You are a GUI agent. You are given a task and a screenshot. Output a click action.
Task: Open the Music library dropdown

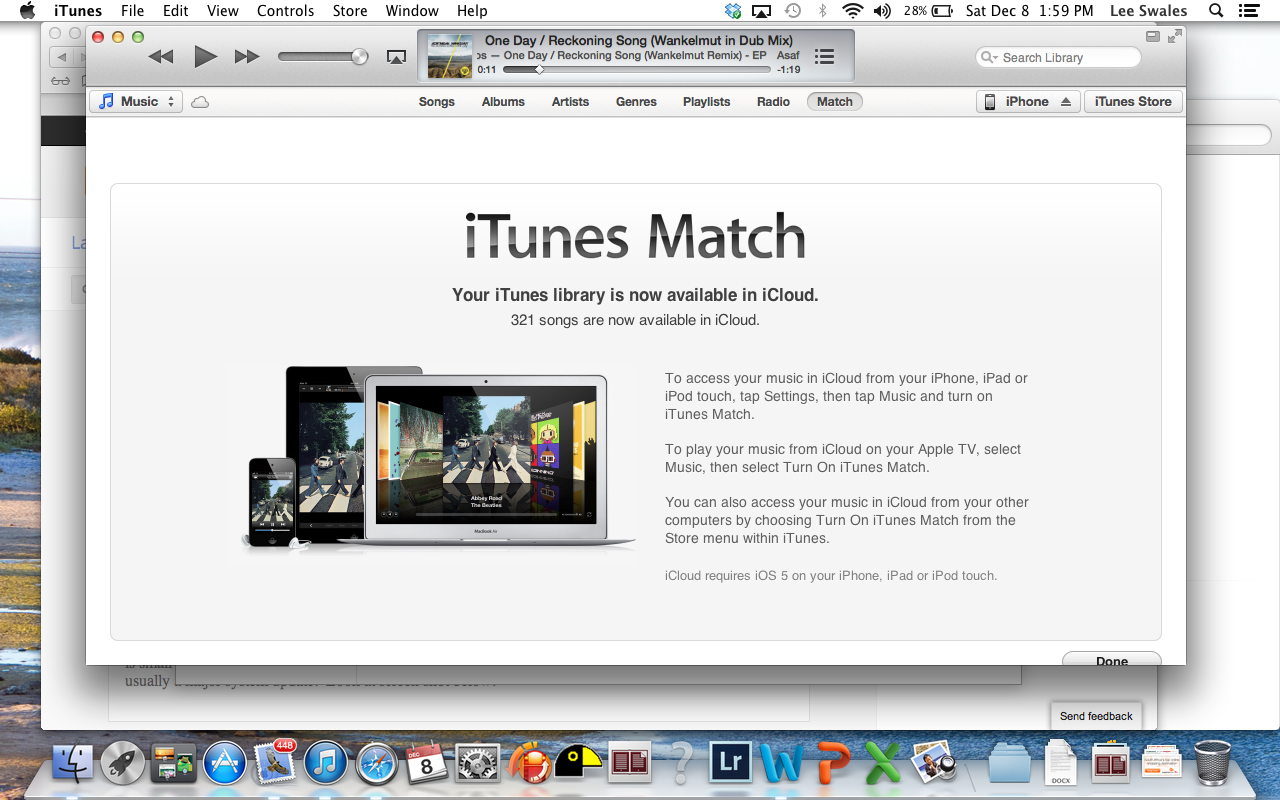[137, 102]
